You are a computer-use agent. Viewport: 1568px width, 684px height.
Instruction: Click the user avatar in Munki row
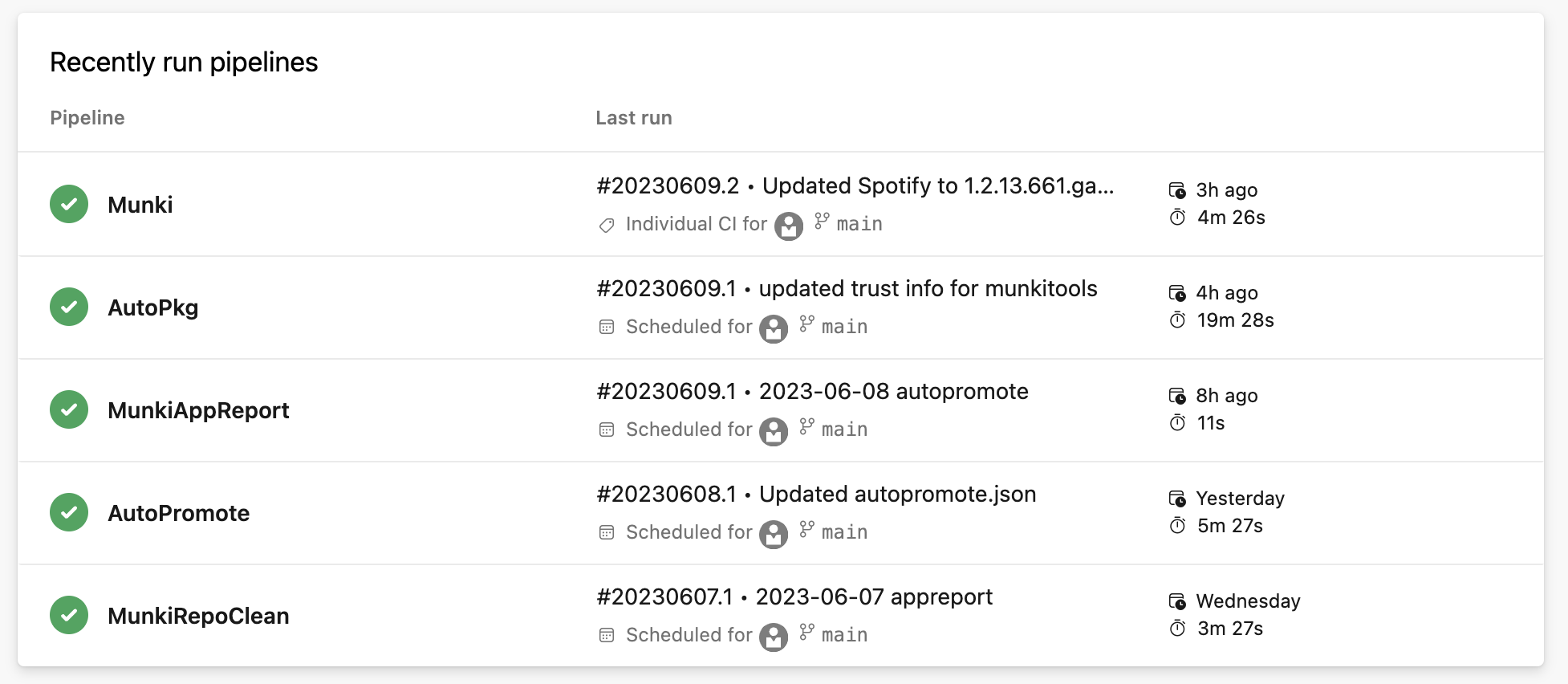pyautogui.click(x=789, y=226)
